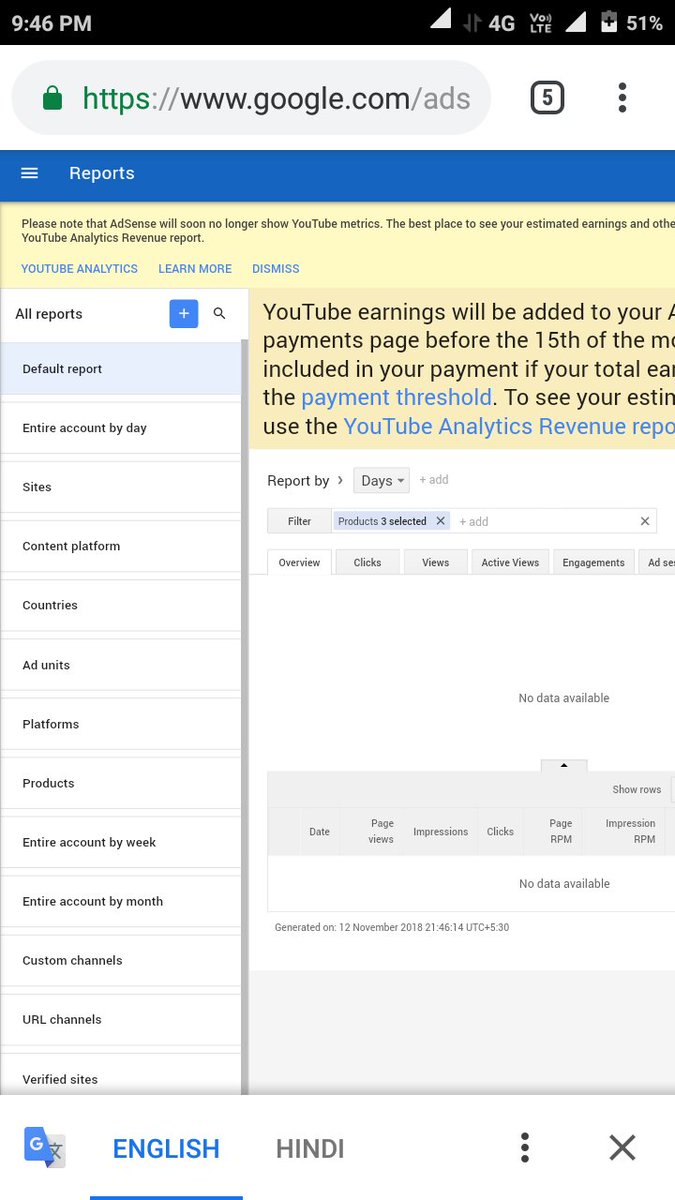Image resolution: width=675 pixels, height=1200 pixels.
Task: Open Entire account by week report
Action: (121, 842)
